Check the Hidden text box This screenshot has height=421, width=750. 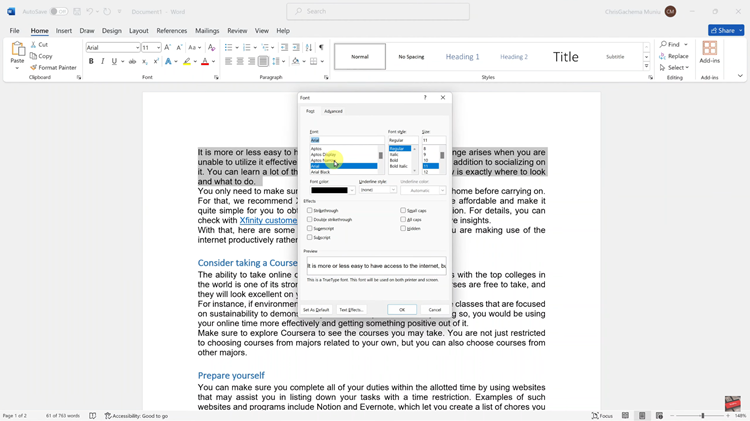(403, 229)
